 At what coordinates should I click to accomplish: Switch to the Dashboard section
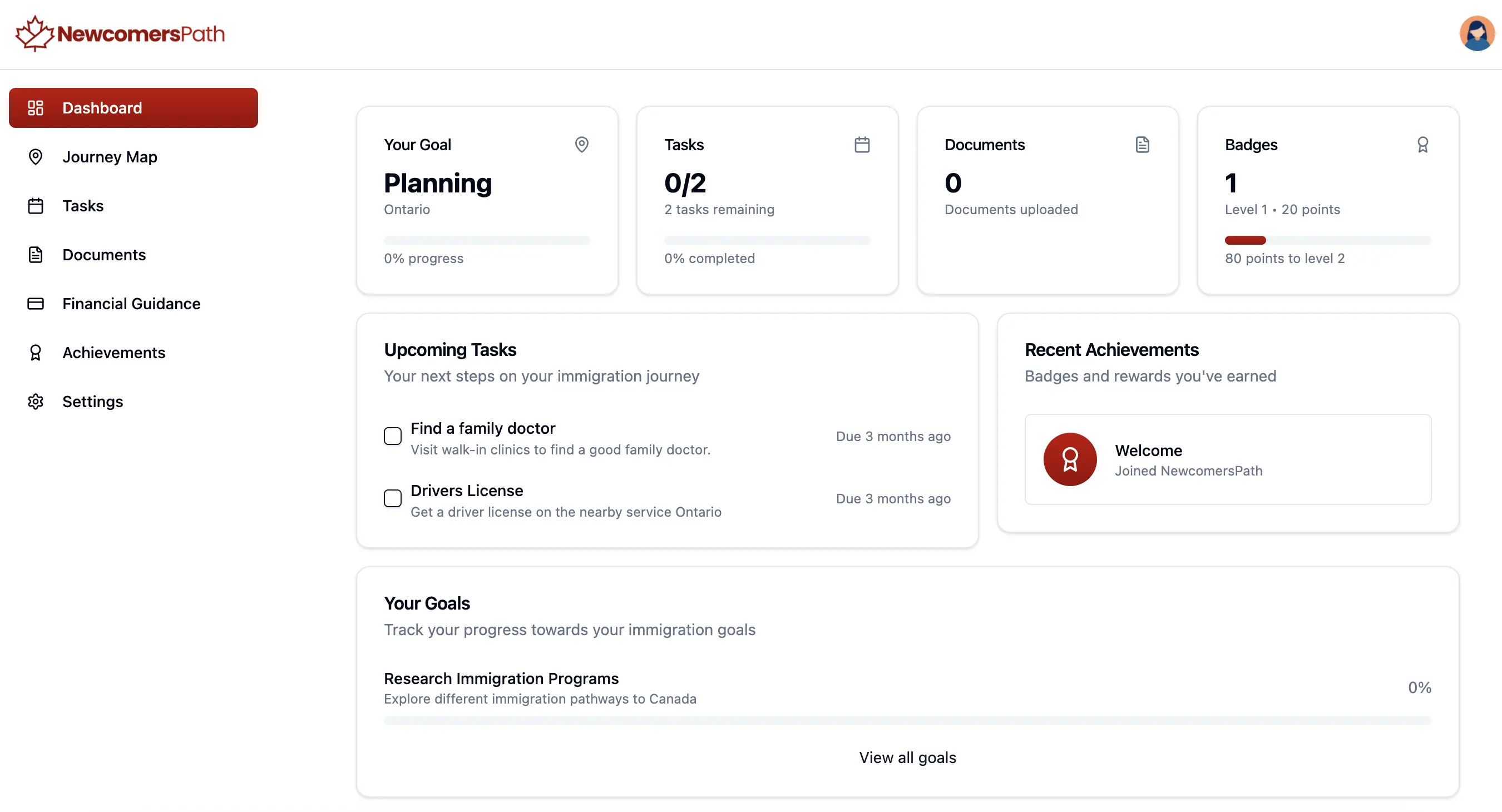[x=133, y=108]
